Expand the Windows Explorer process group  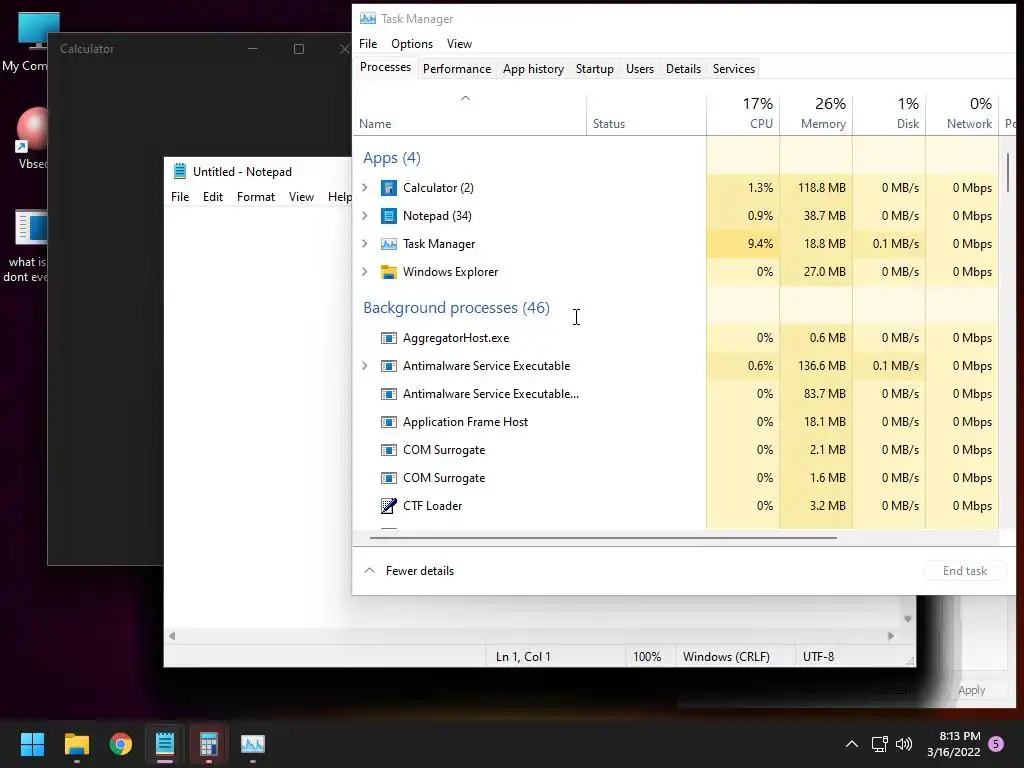365,272
